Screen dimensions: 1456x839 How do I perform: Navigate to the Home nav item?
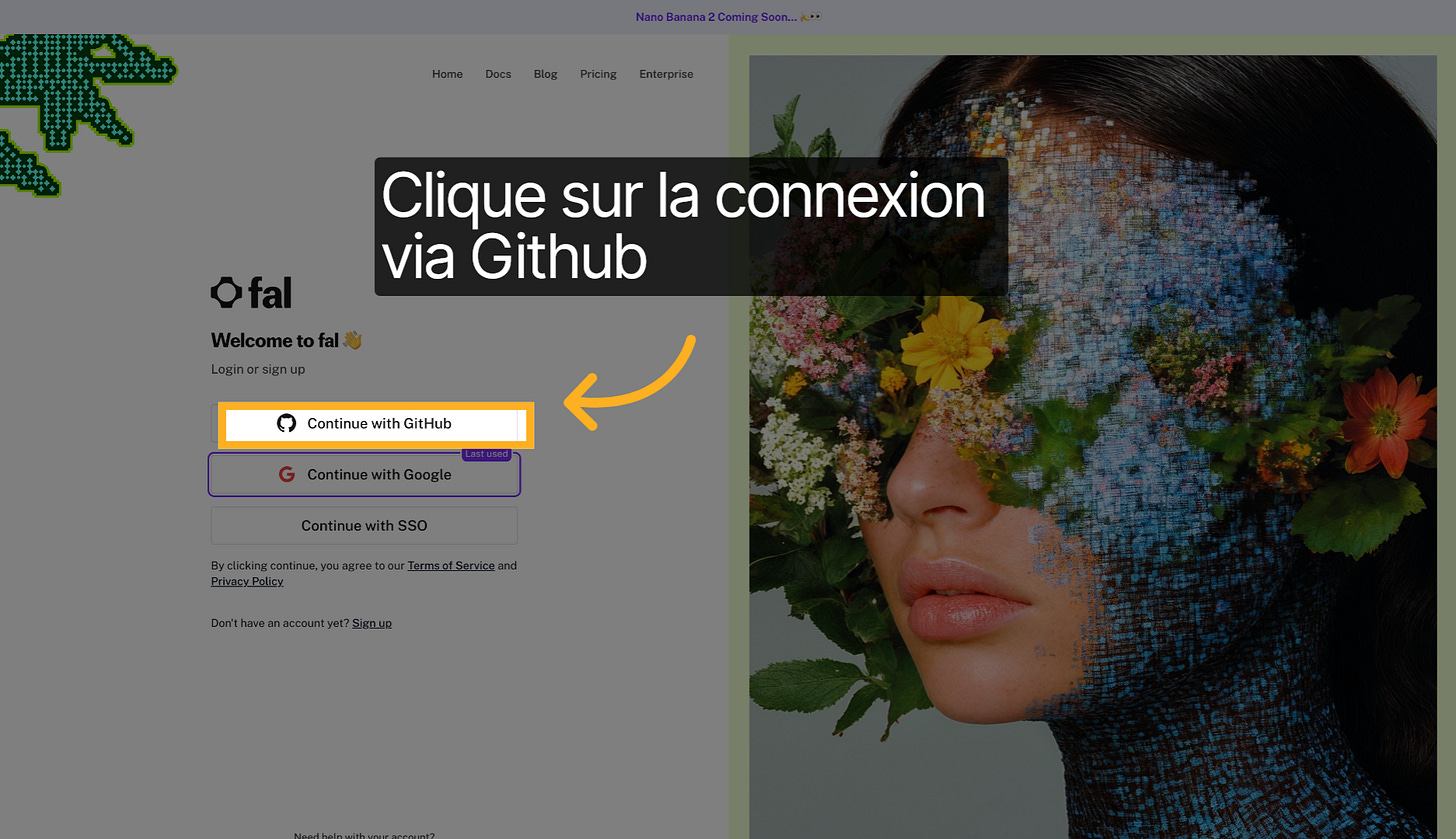[447, 74]
